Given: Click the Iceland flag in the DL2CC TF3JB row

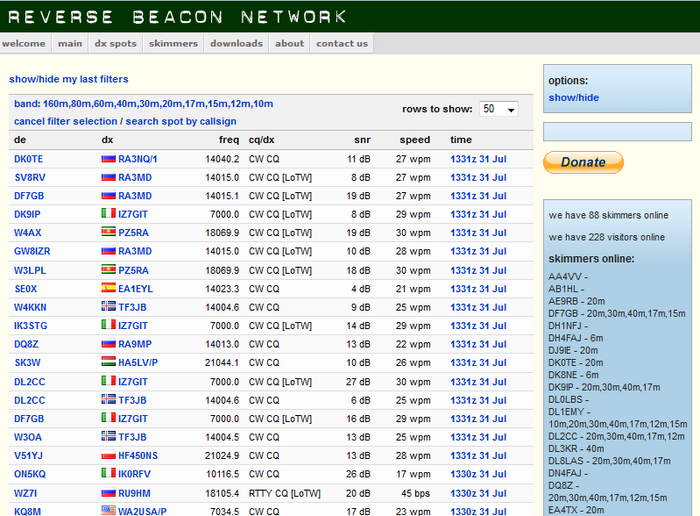Looking at the screenshot, I should tap(108, 399).
